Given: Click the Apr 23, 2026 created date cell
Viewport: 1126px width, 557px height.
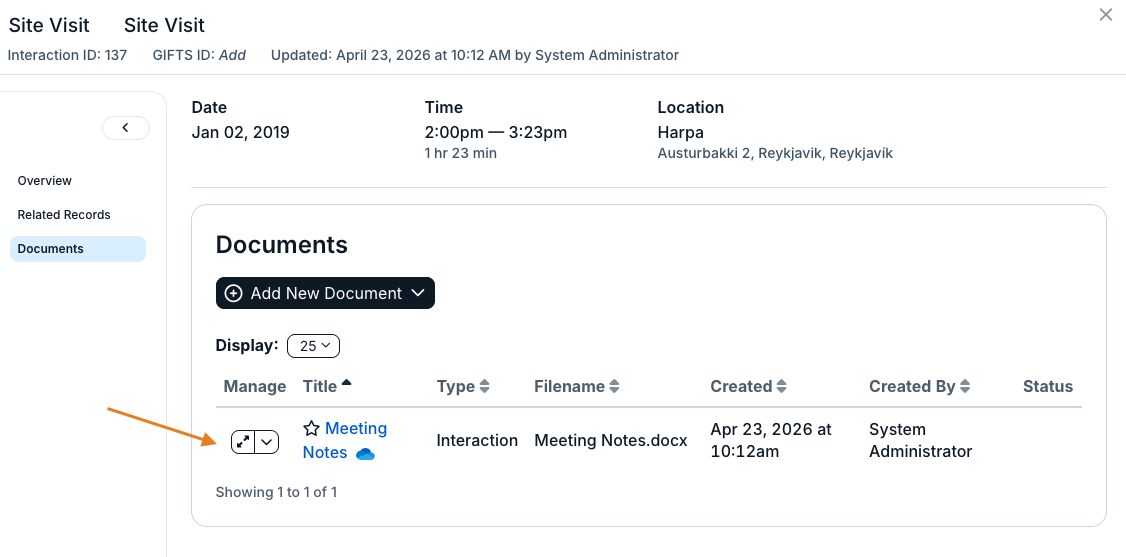Looking at the screenshot, I should click(771, 440).
